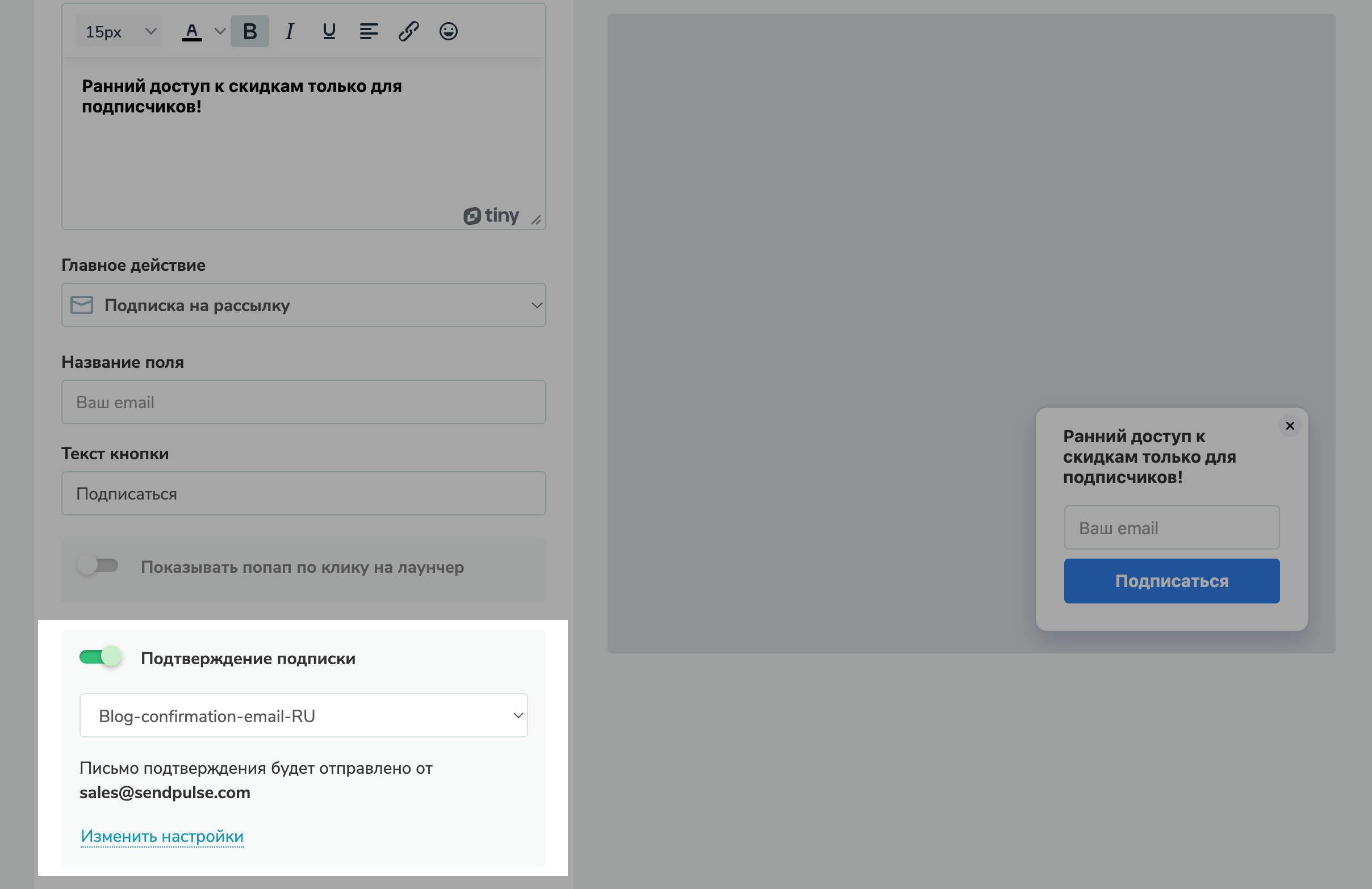Disable the Подтверждение подписки toggle
The image size is (1372, 889).
point(100,657)
